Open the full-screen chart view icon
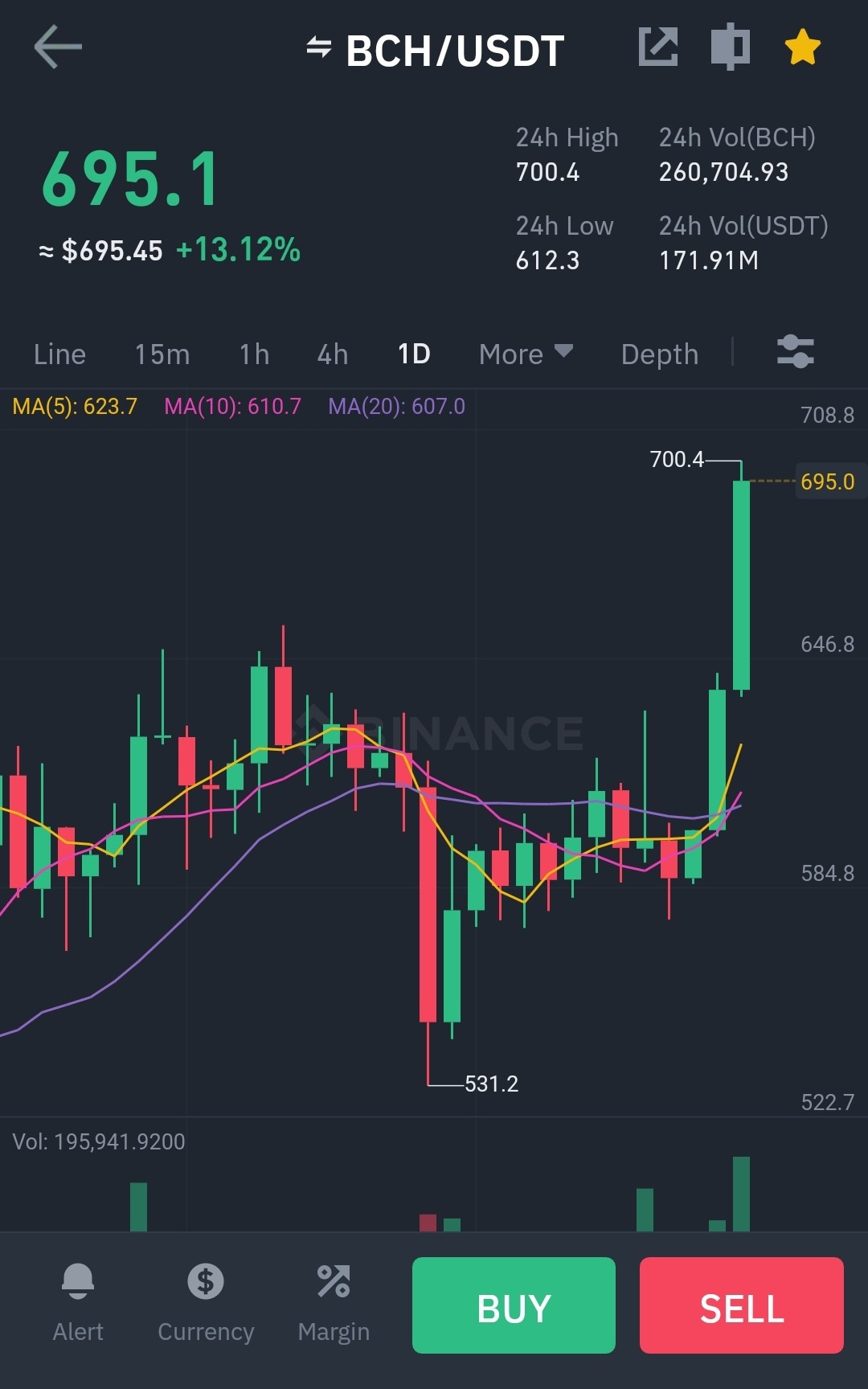 pyautogui.click(x=731, y=47)
